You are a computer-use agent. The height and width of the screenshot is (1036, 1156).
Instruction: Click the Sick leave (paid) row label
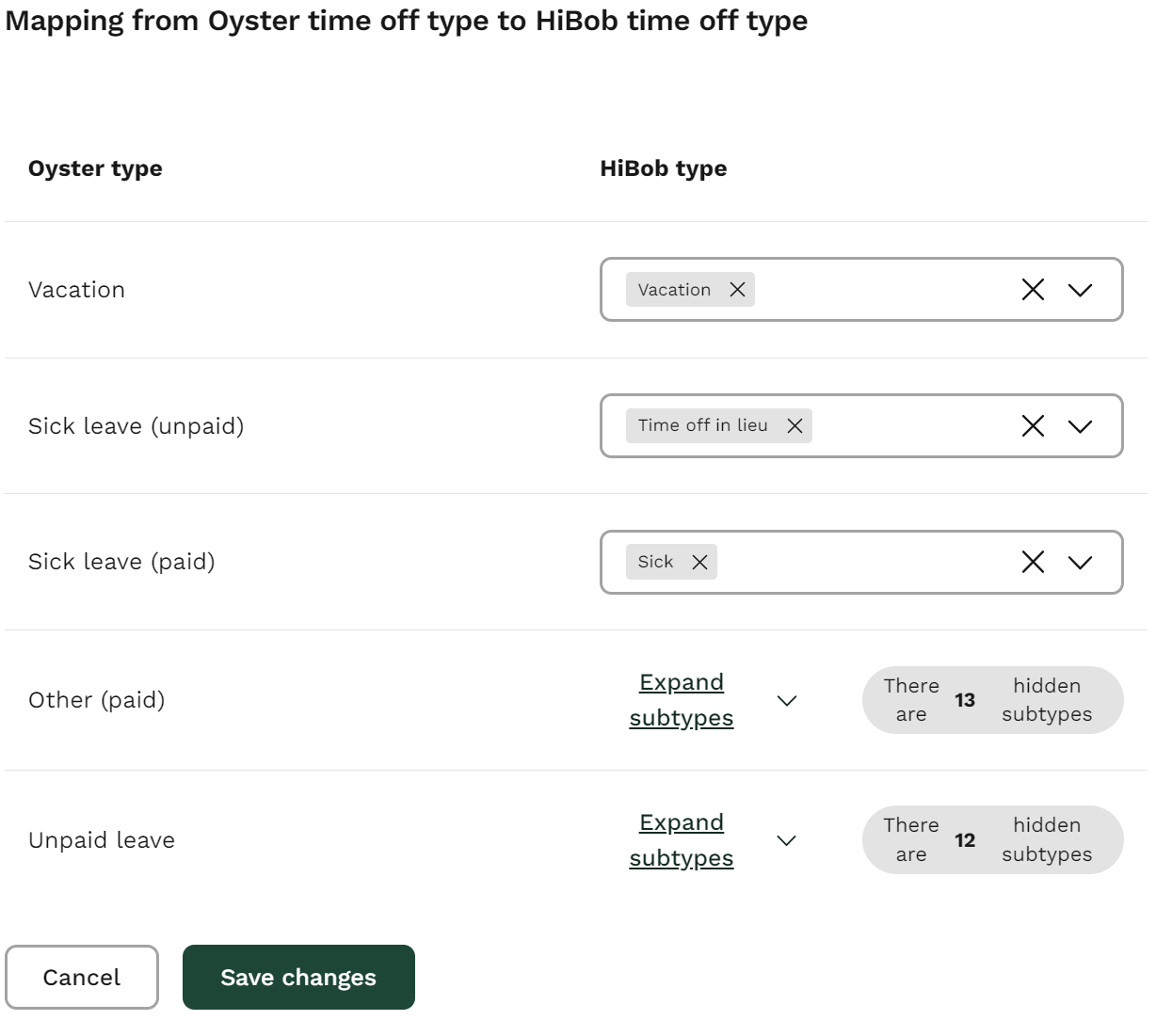(x=121, y=562)
